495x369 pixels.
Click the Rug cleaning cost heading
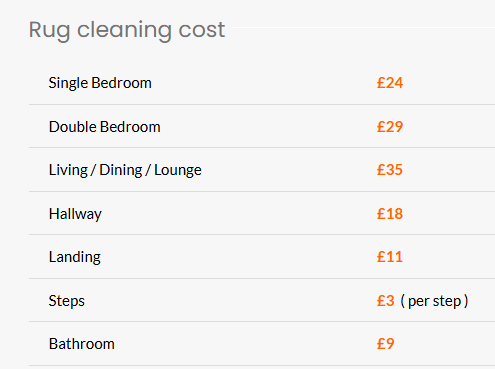127,30
